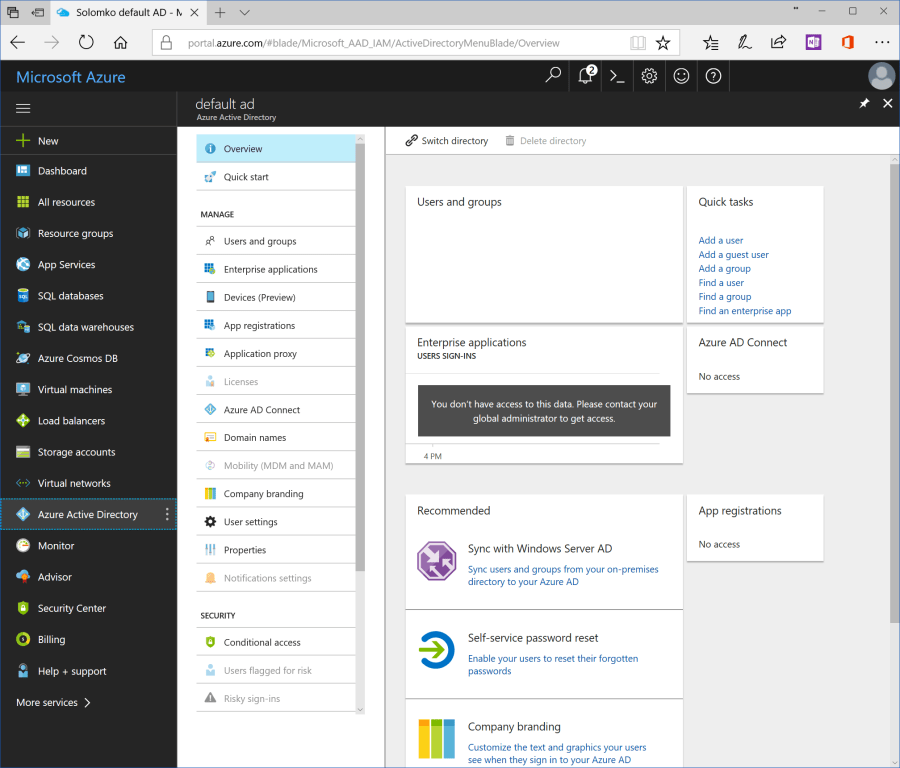Open SQL databases
900x768 pixels.
(x=88, y=296)
